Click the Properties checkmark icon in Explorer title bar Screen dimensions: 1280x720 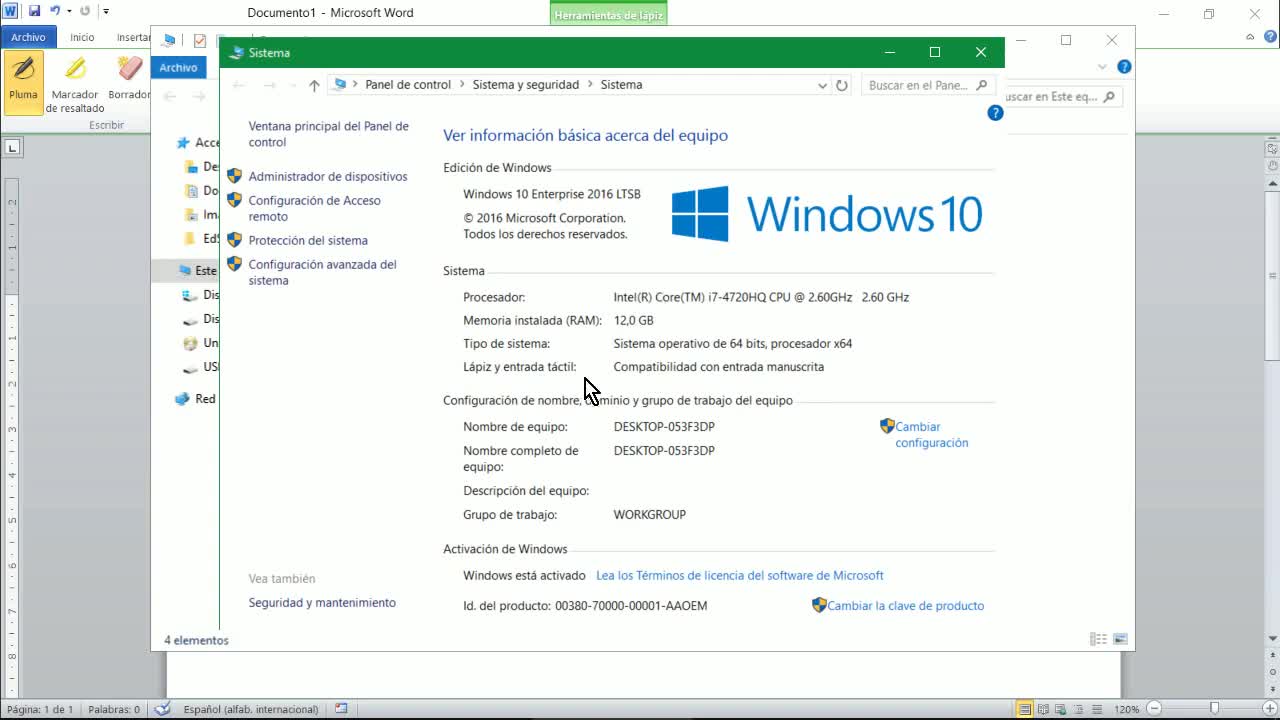click(199, 40)
